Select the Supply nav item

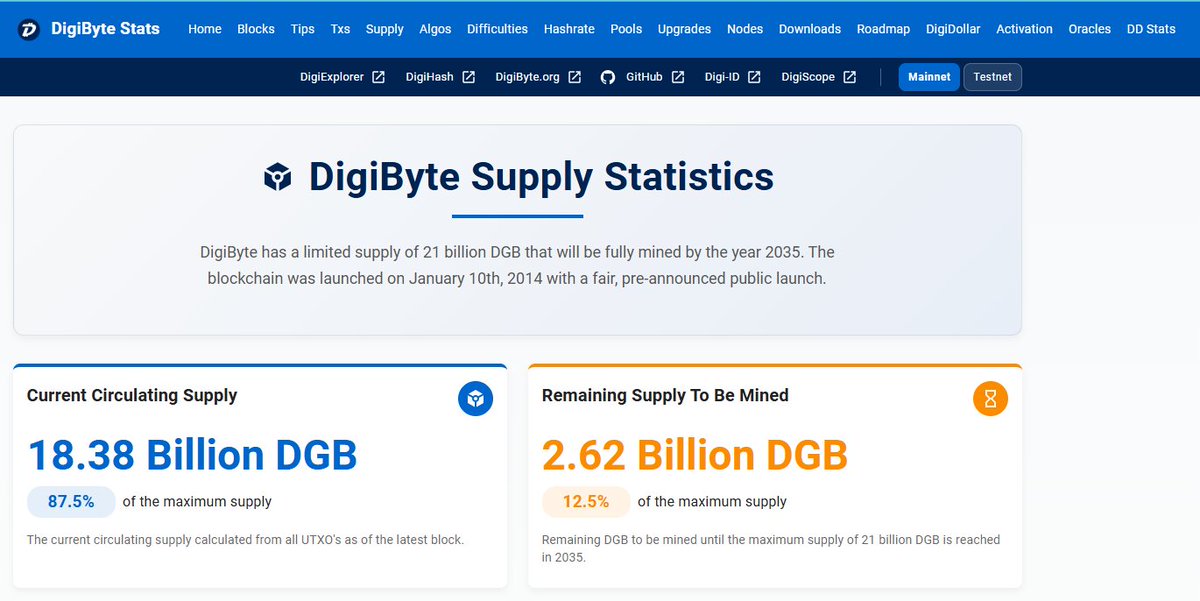click(x=385, y=29)
